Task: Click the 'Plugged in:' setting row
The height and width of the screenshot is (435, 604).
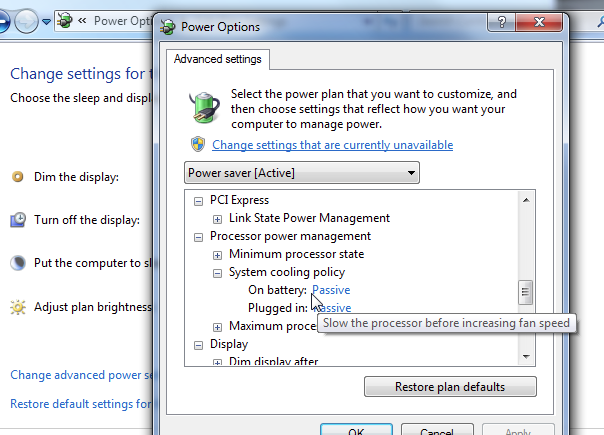Action: point(299,308)
